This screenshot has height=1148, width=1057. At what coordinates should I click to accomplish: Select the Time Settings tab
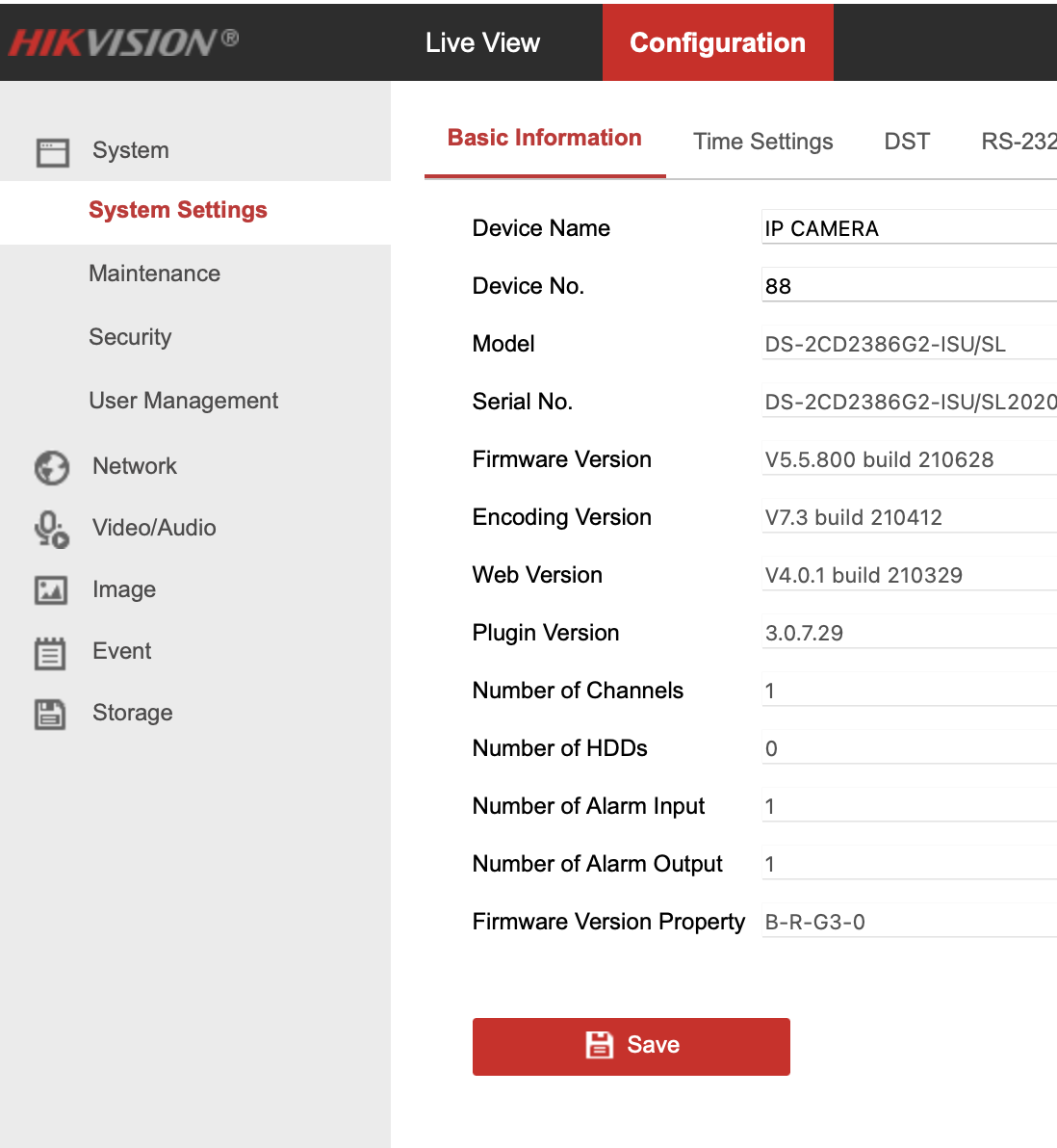tap(762, 142)
